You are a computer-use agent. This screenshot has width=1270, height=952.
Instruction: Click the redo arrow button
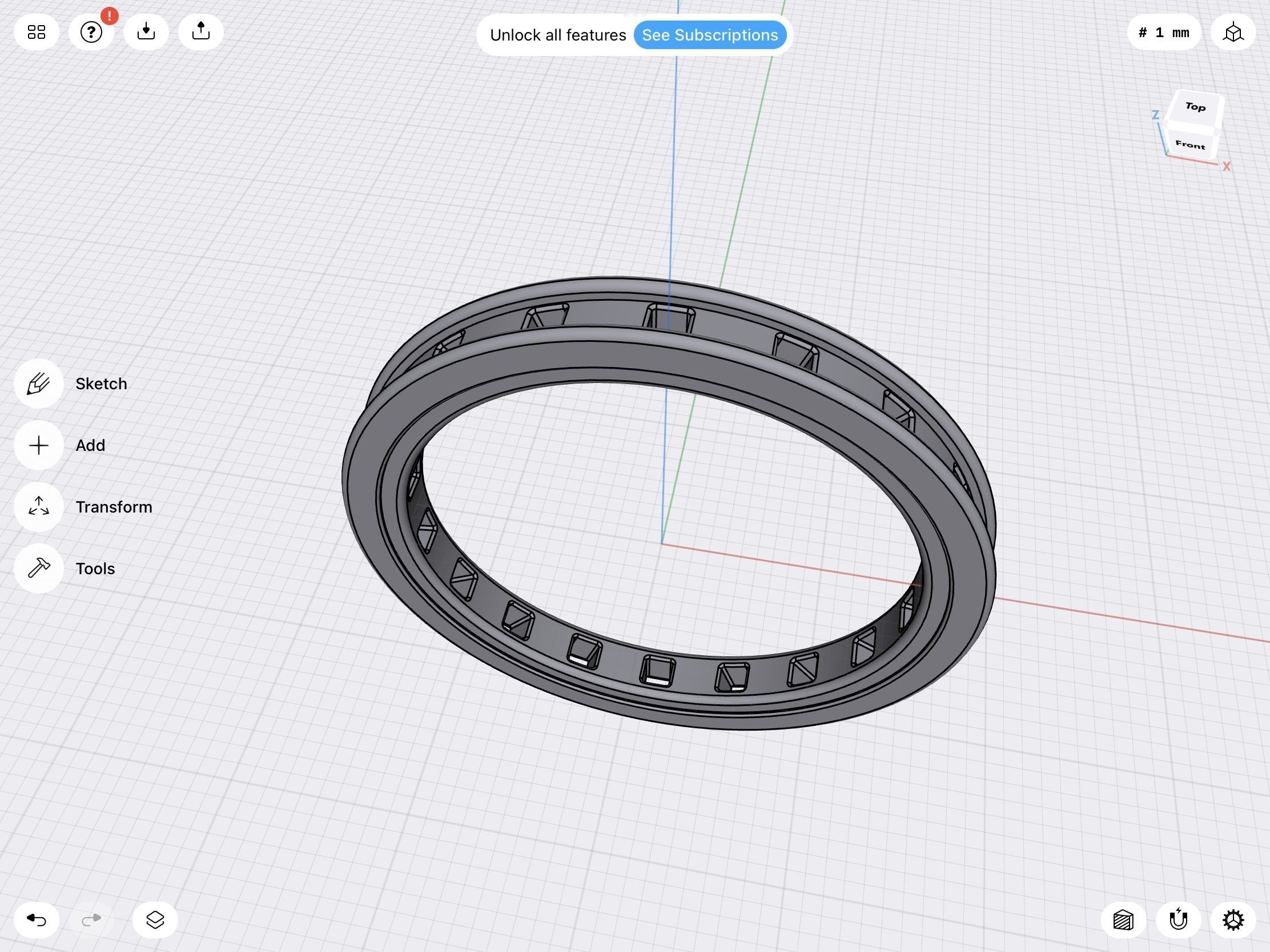(91, 920)
